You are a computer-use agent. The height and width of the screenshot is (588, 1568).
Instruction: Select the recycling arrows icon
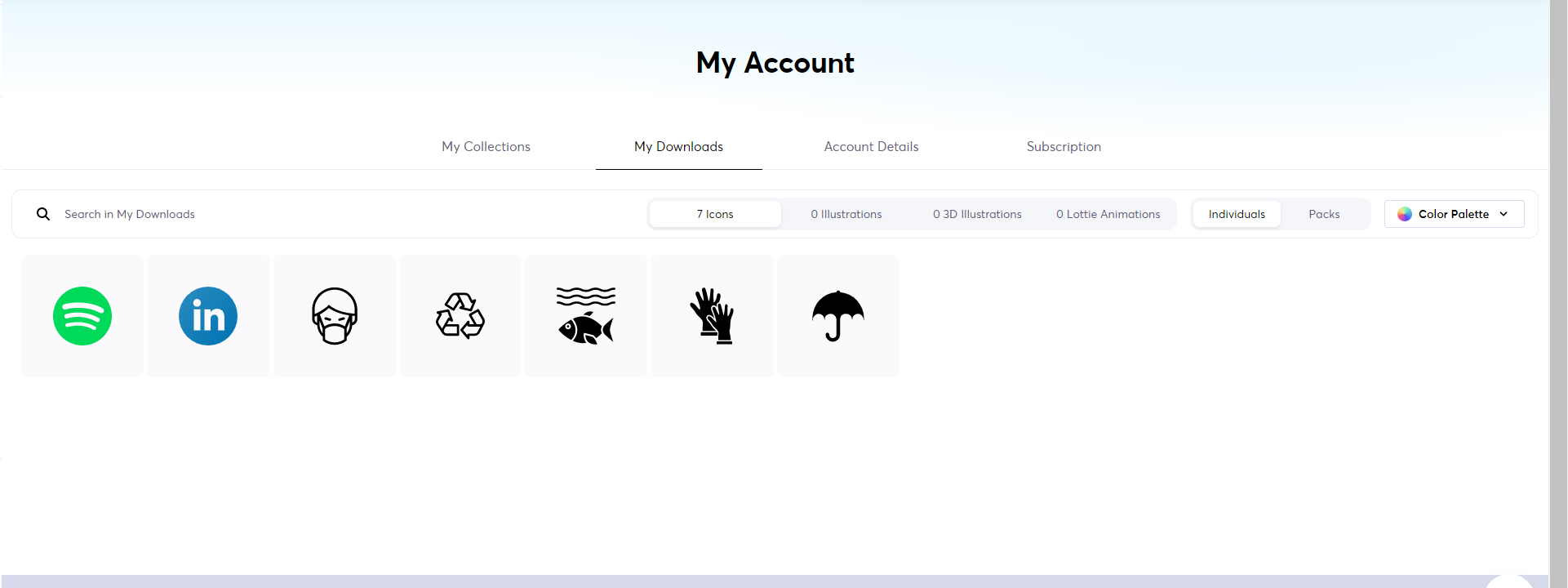(x=460, y=316)
